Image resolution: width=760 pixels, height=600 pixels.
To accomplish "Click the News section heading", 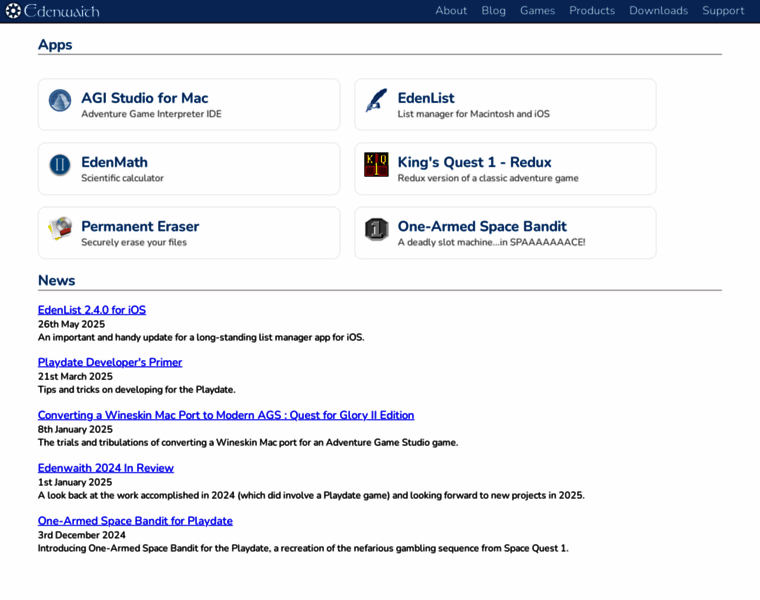I will tap(57, 280).
